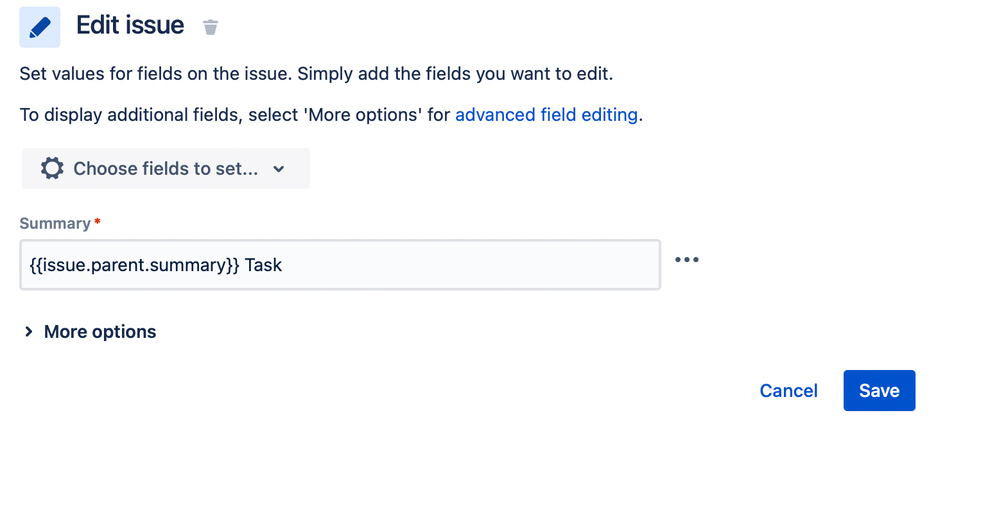
Task: Open the Choose fields to set dropdown
Action: click(166, 169)
